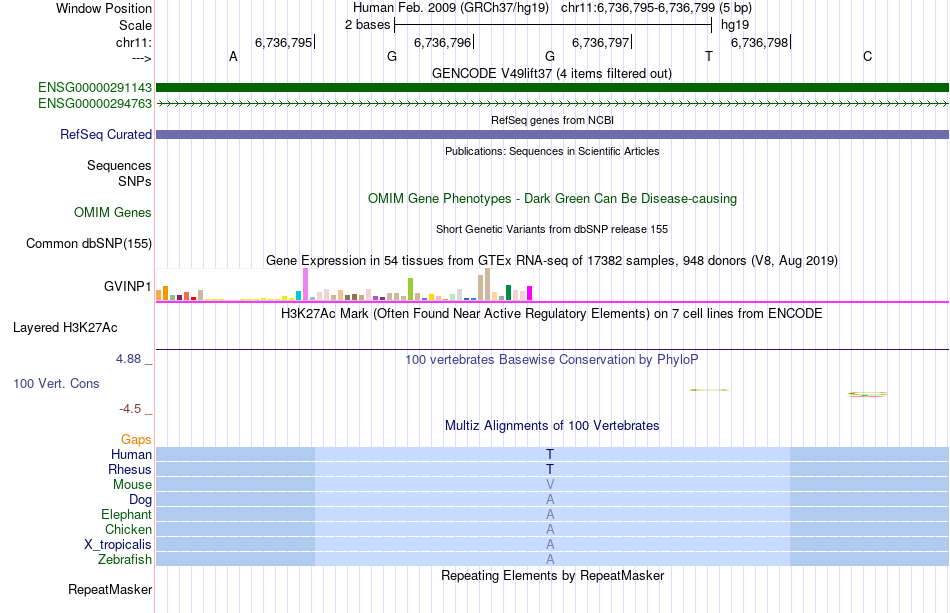The image size is (950, 613).
Task: Click the SNPs track label
Action: 135,181
